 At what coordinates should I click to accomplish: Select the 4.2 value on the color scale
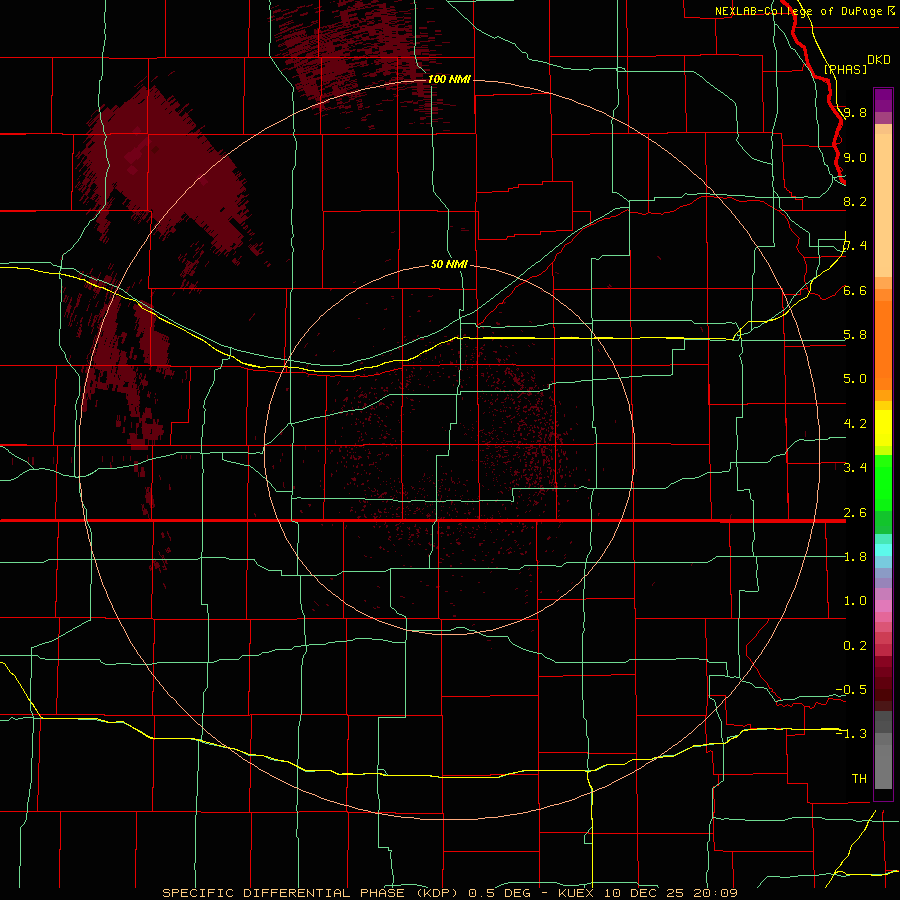pyautogui.click(x=855, y=424)
